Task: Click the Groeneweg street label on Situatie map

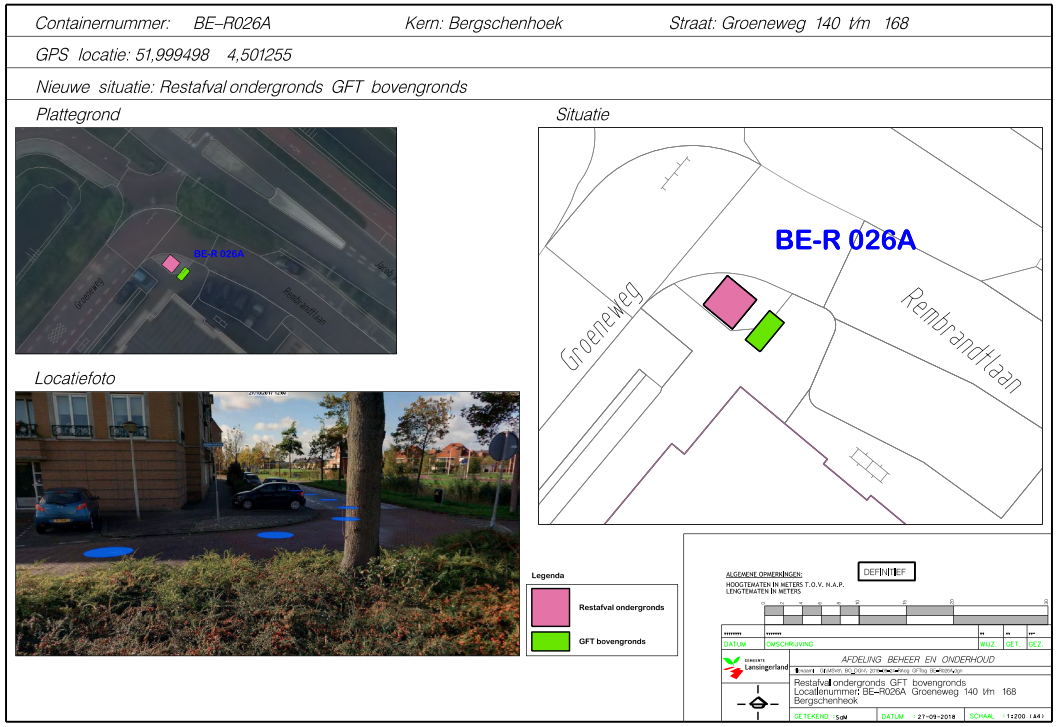Action: [x=597, y=326]
